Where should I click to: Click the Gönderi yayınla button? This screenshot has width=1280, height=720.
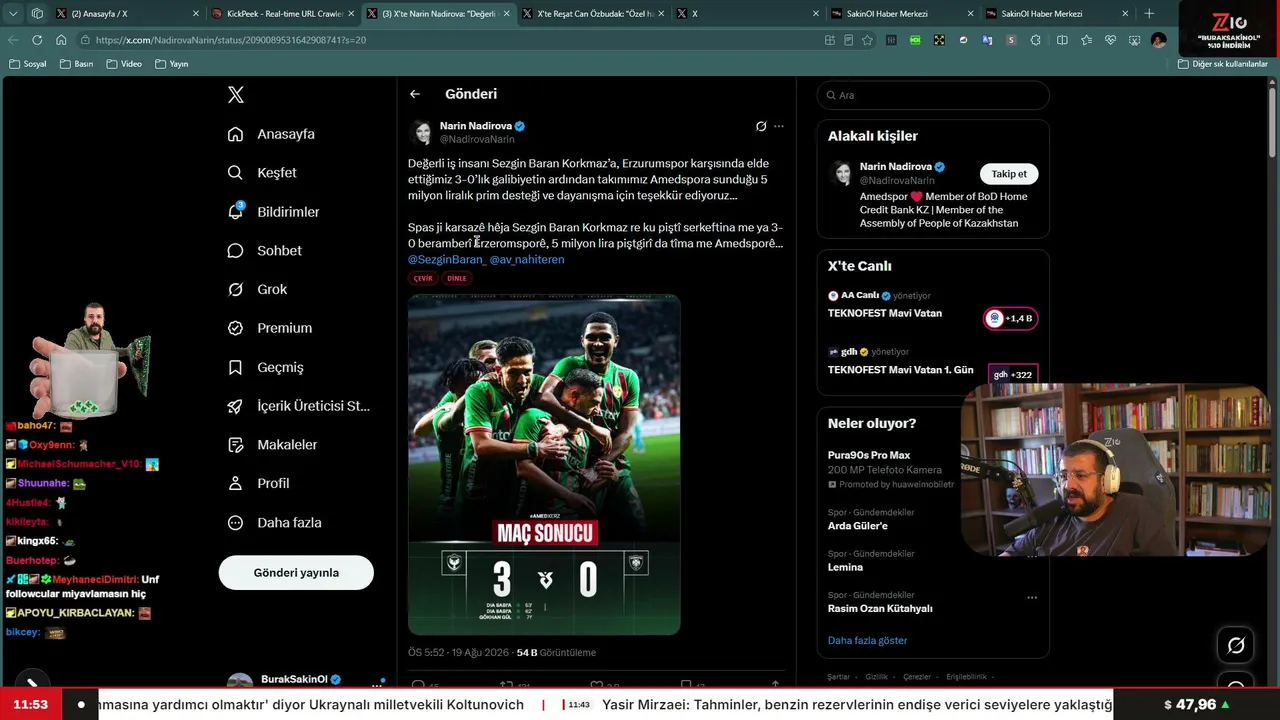296,573
